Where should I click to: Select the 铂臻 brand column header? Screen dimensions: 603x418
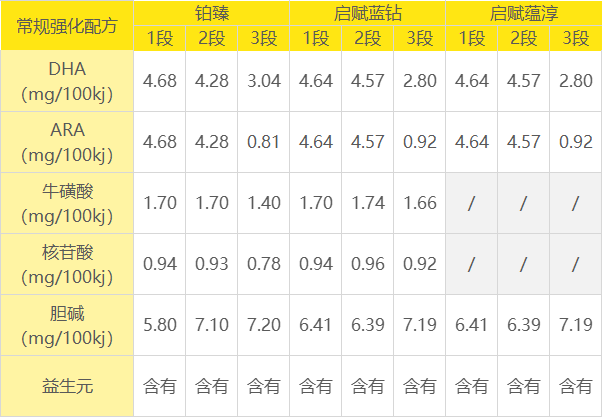(212, 14)
